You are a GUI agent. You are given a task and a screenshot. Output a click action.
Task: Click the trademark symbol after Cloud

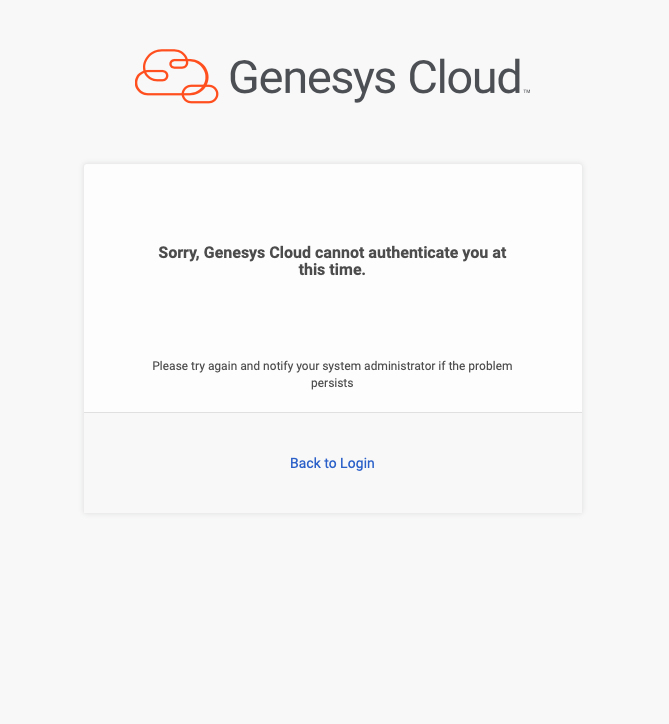click(527, 91)
